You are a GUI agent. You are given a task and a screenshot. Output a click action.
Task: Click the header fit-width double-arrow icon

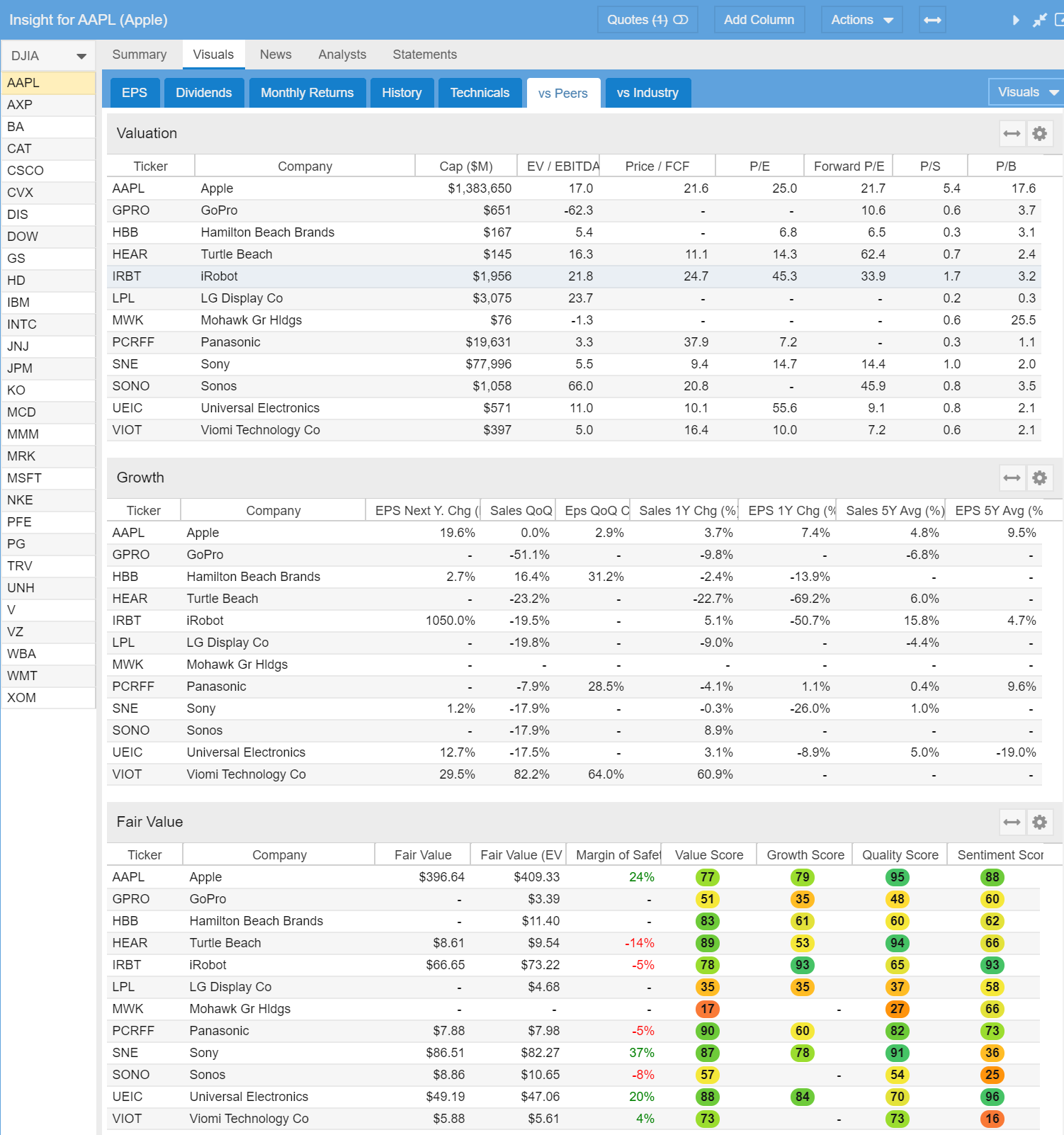932,20
